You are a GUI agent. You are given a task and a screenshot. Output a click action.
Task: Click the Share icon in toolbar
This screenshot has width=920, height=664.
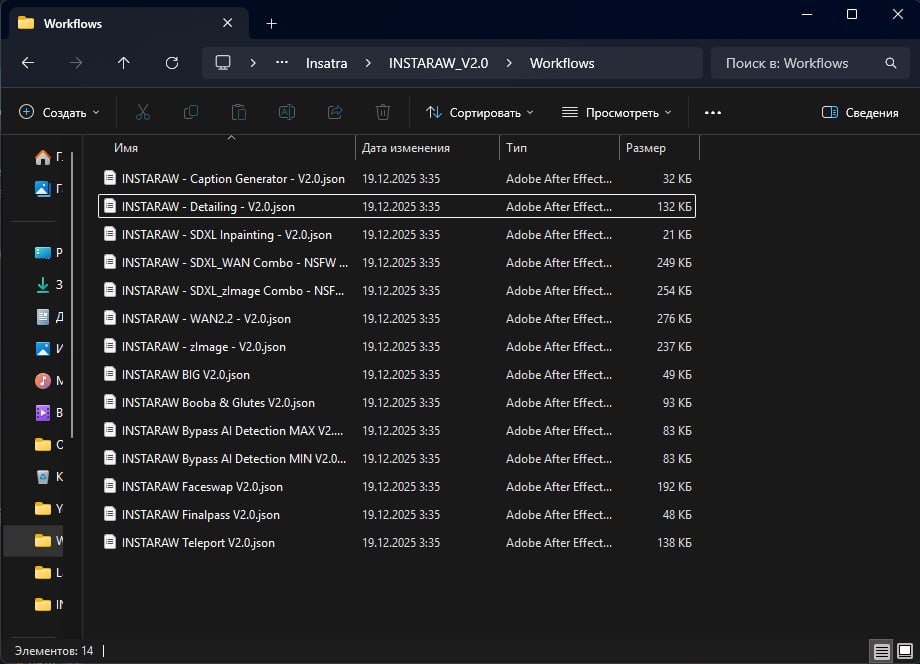tap(335, 112)
